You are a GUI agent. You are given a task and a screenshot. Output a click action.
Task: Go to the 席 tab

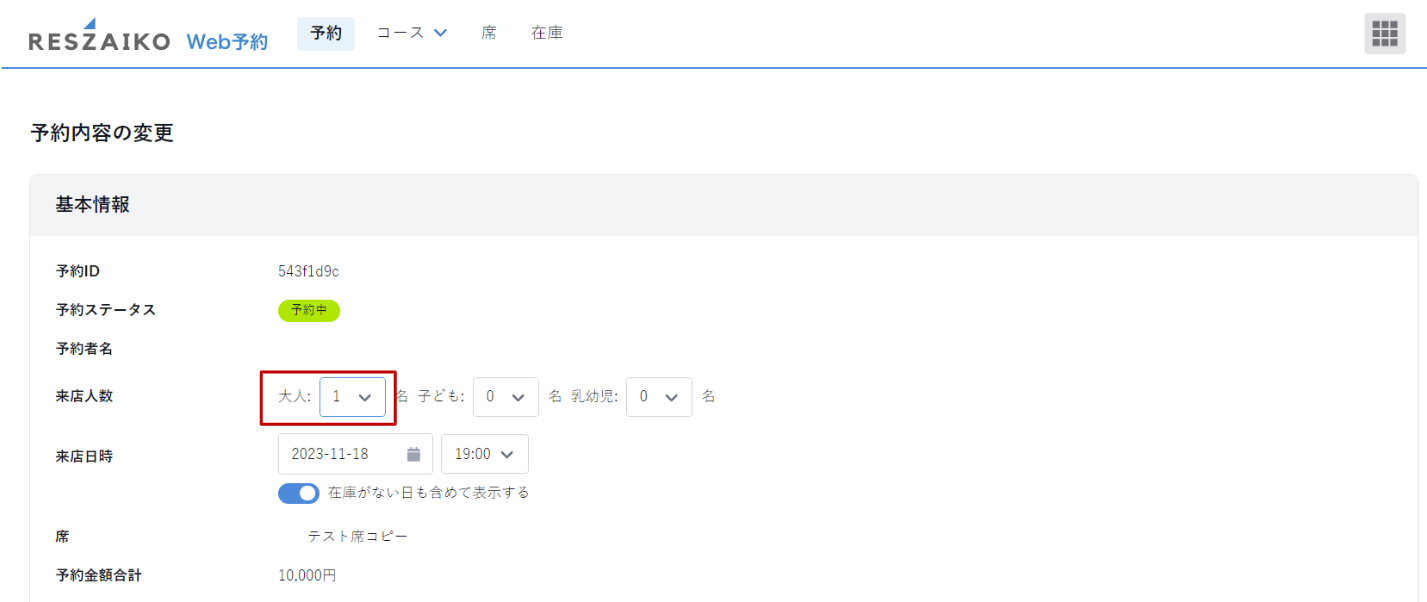coord(488,33)
